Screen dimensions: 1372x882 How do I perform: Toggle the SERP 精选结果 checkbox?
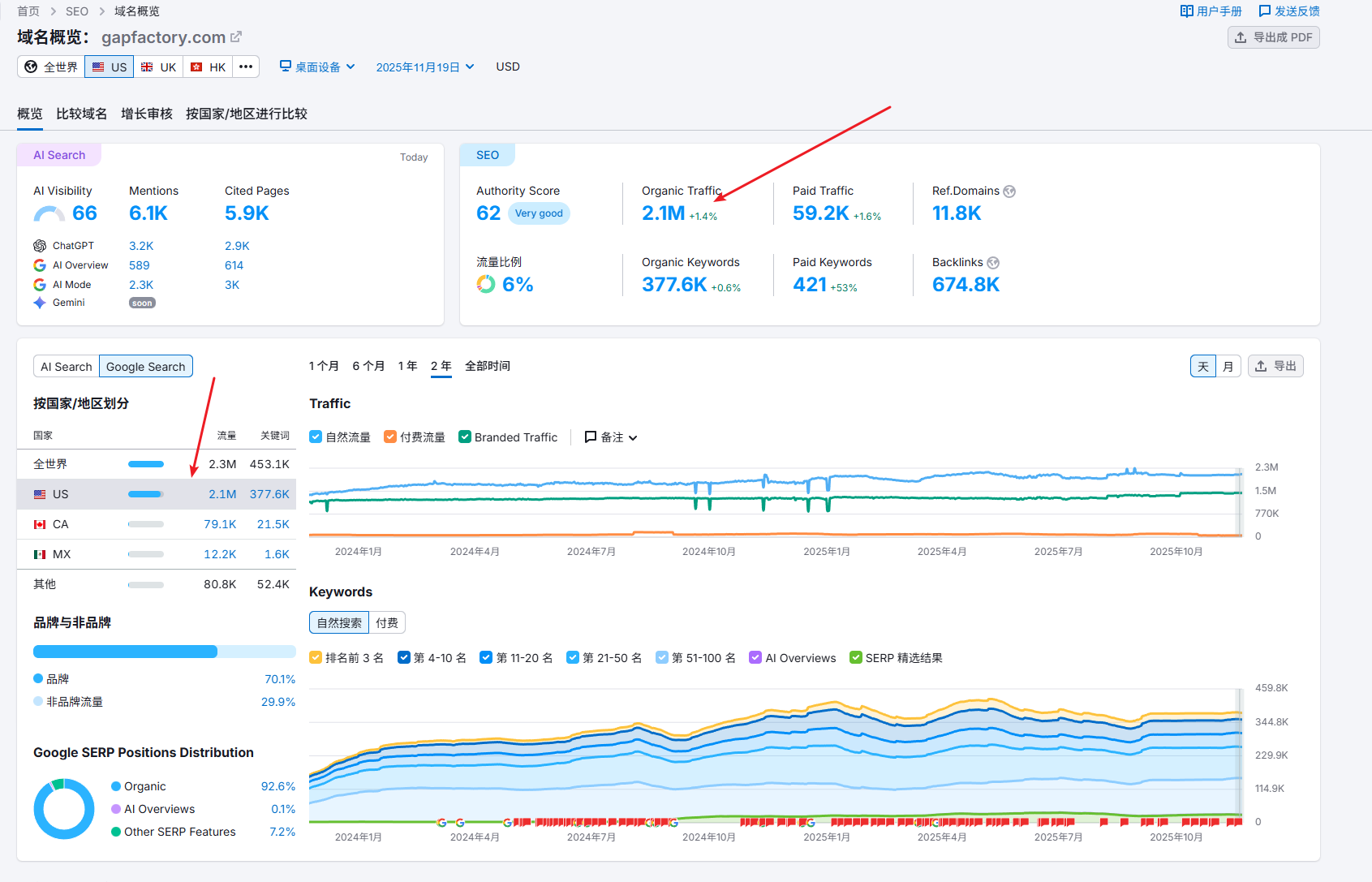(x=855, y=657)
